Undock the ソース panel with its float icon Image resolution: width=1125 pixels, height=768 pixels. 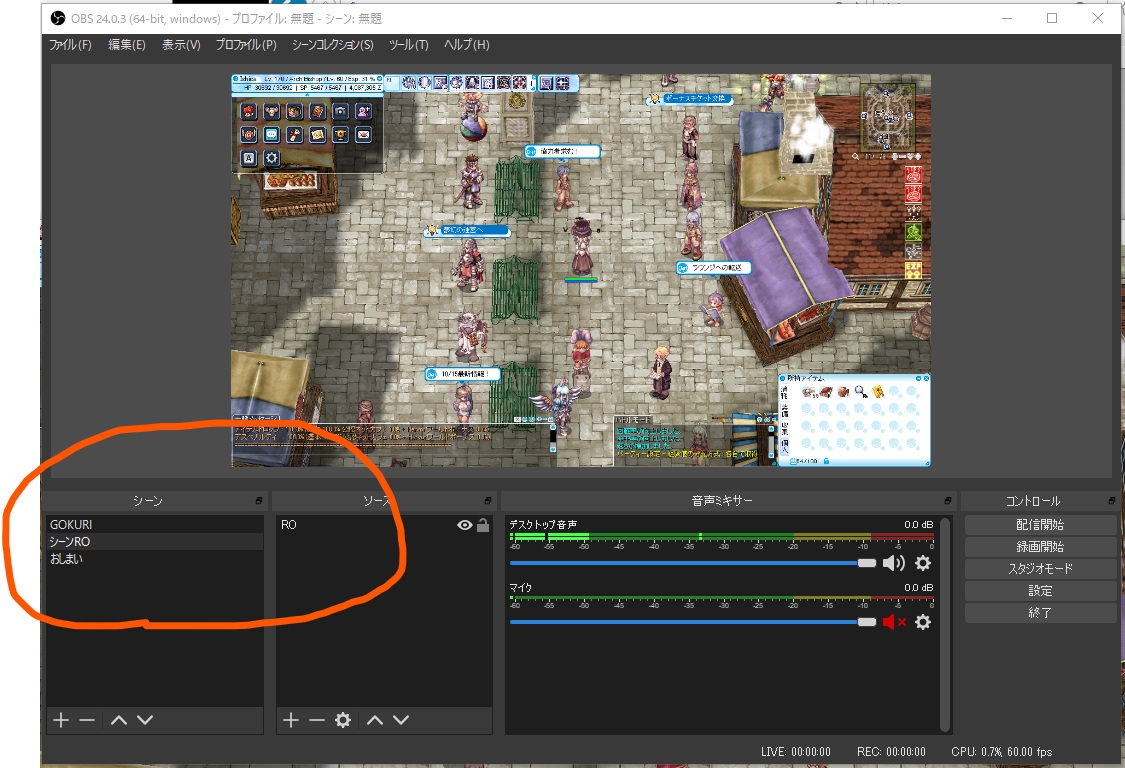coord(488,500)
